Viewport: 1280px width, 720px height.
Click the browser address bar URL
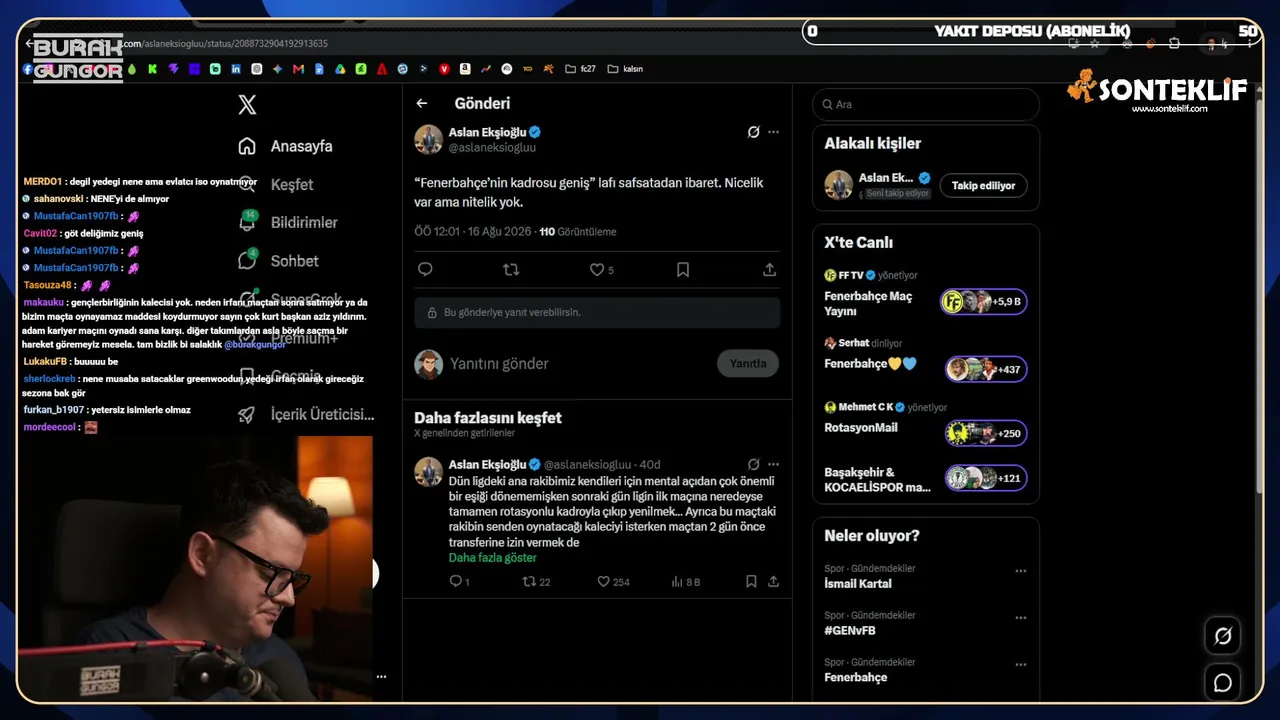225,44
